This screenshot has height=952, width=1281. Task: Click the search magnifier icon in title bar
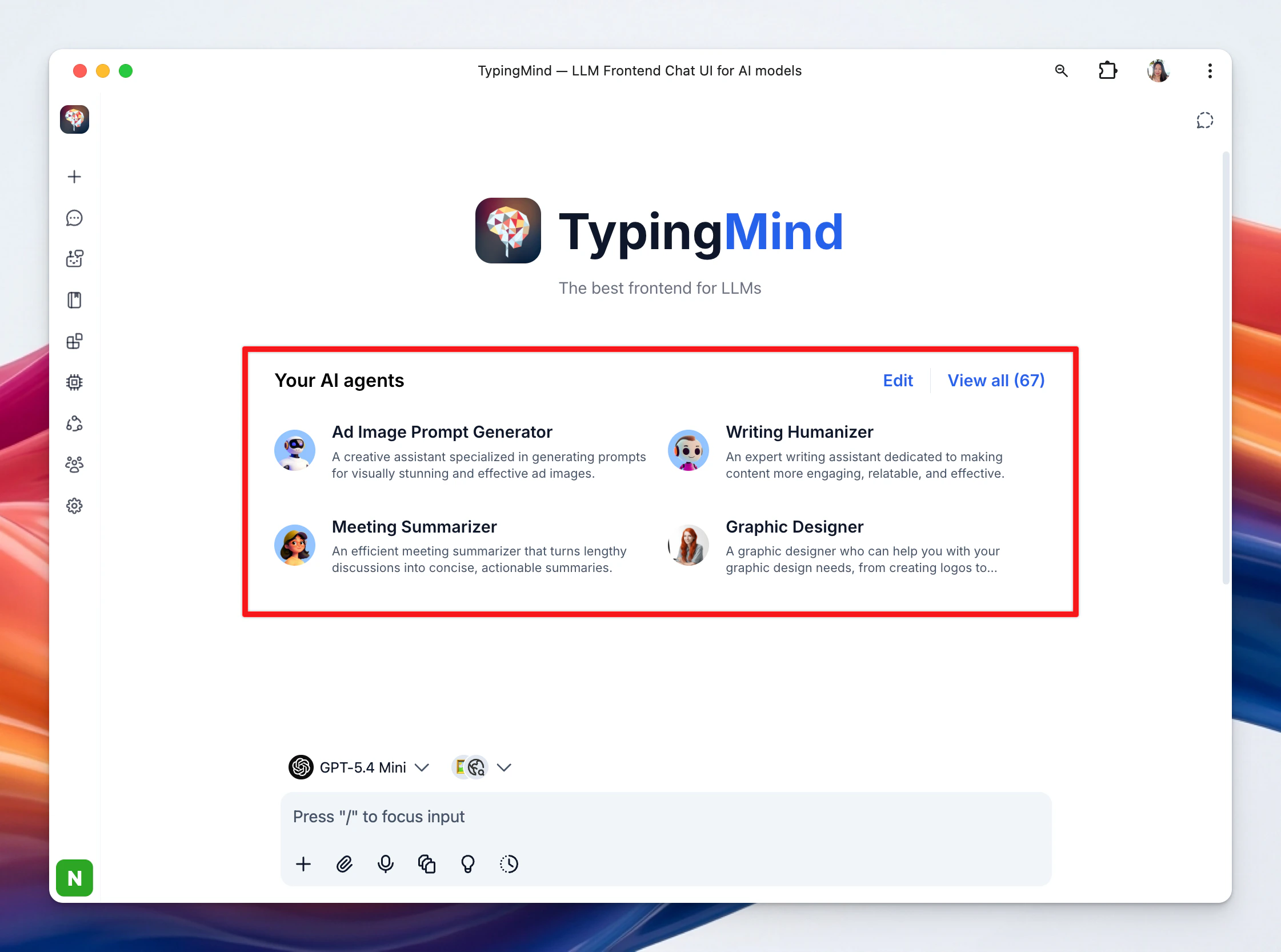click(x=1062, y=71)
